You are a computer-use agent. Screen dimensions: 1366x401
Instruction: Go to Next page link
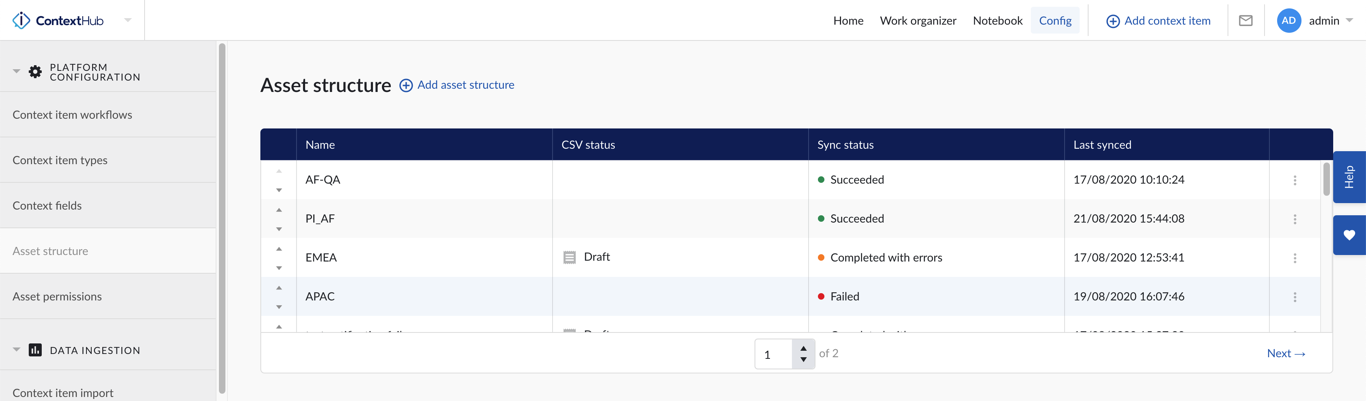point(1286,353)
